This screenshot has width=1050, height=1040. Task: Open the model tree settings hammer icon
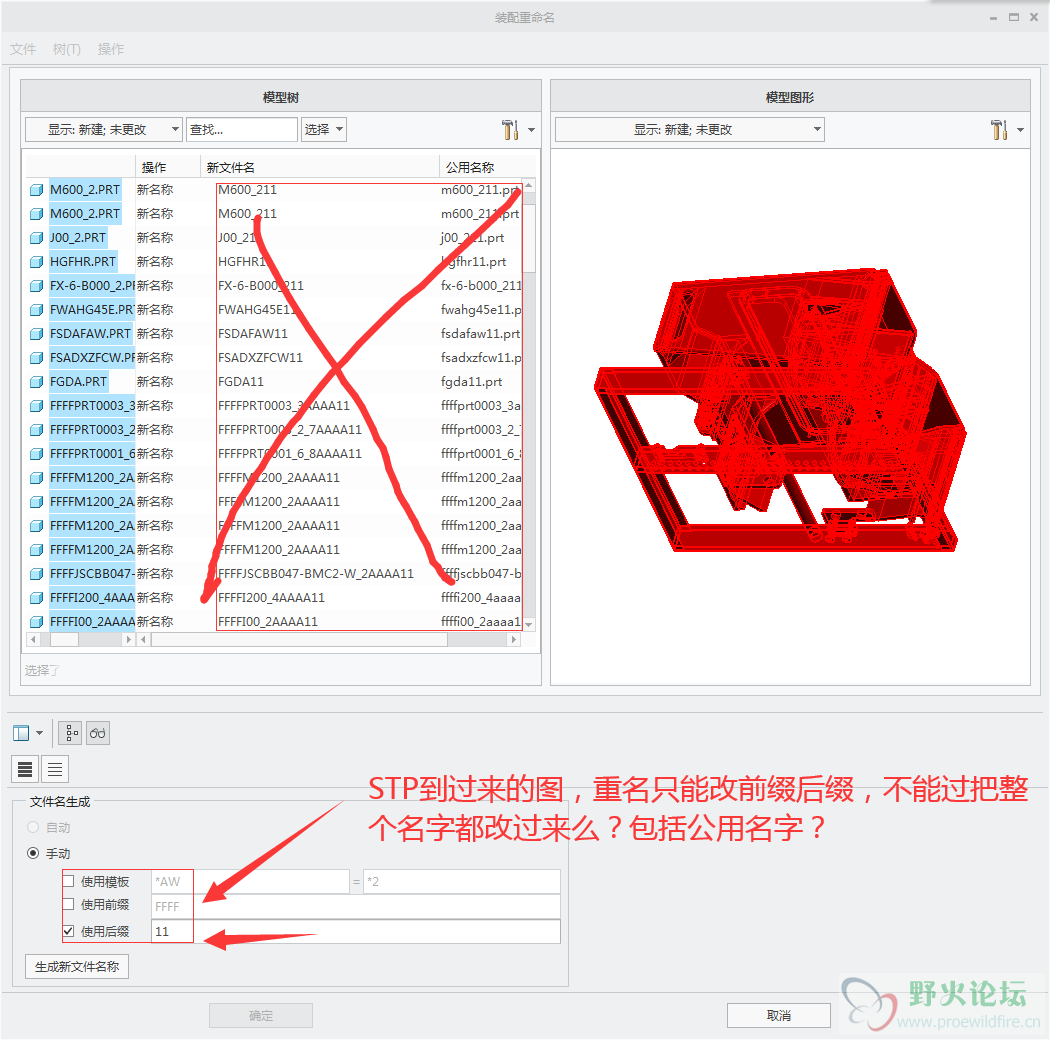(510, 130)
